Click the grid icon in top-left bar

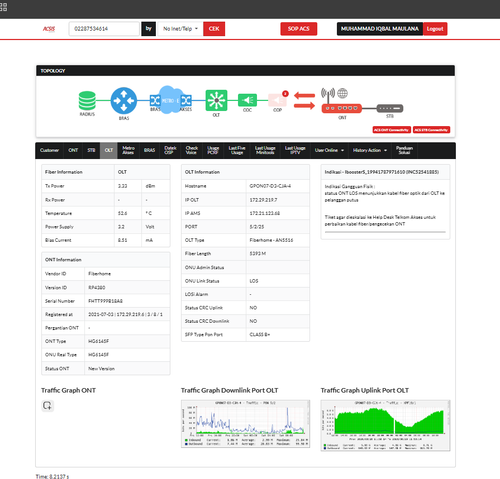click(3, 7)
